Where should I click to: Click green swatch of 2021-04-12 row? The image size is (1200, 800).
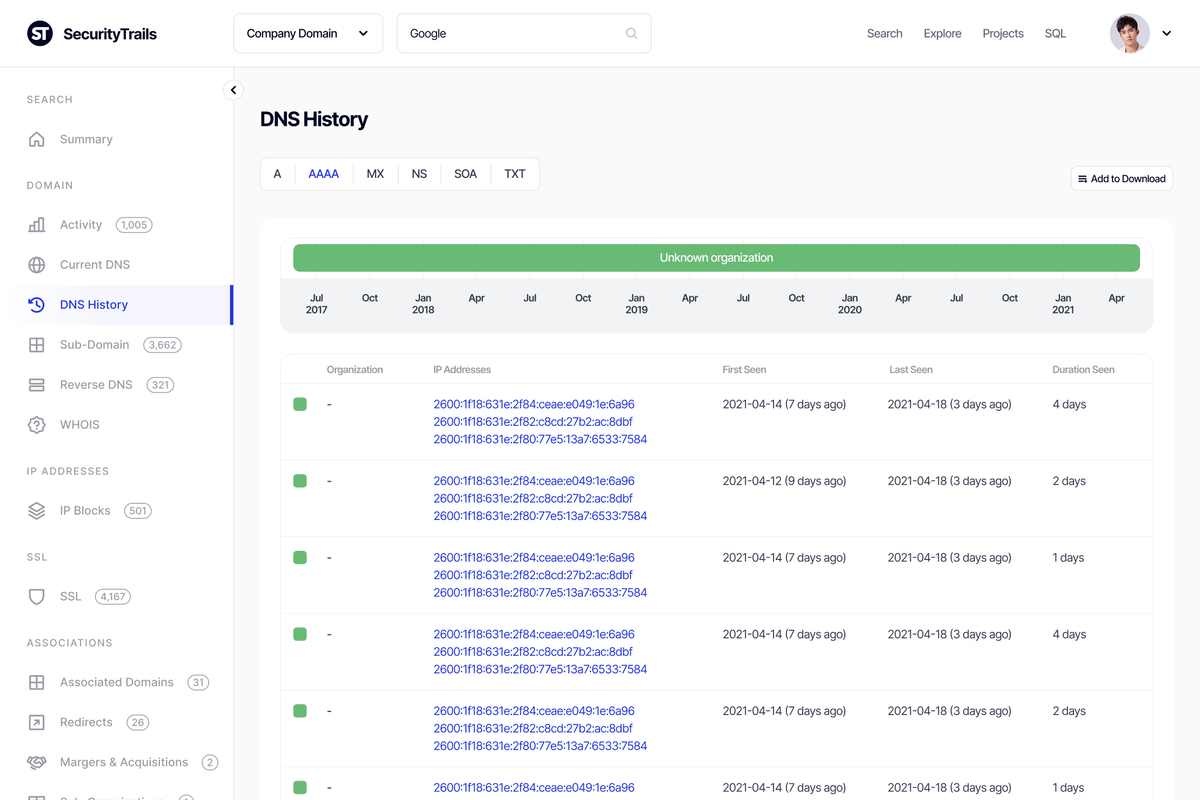pyautogui.click(x=300, y=482)
